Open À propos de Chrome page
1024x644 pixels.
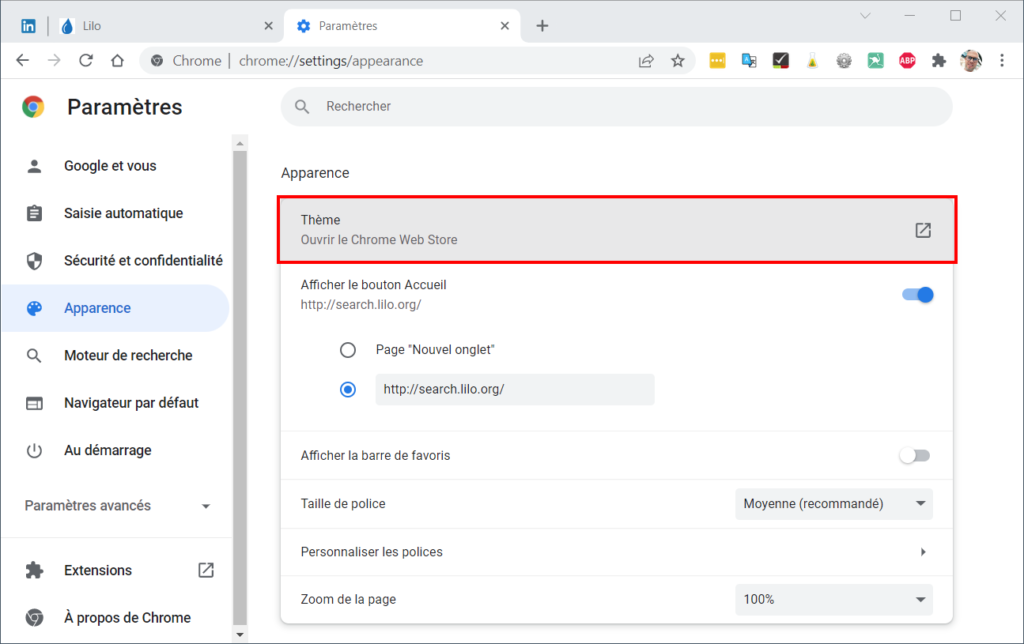coord(116,617)
